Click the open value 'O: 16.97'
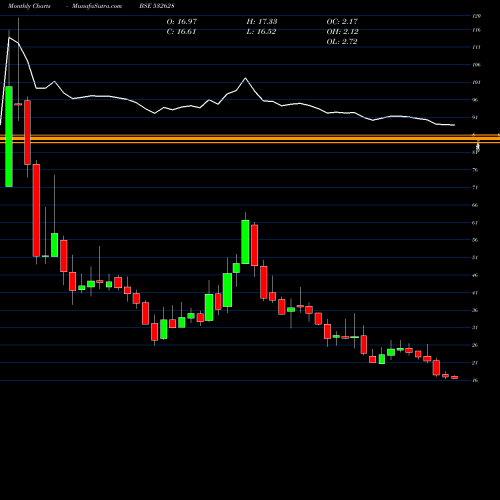500x500 pixels. click(182, 22)
